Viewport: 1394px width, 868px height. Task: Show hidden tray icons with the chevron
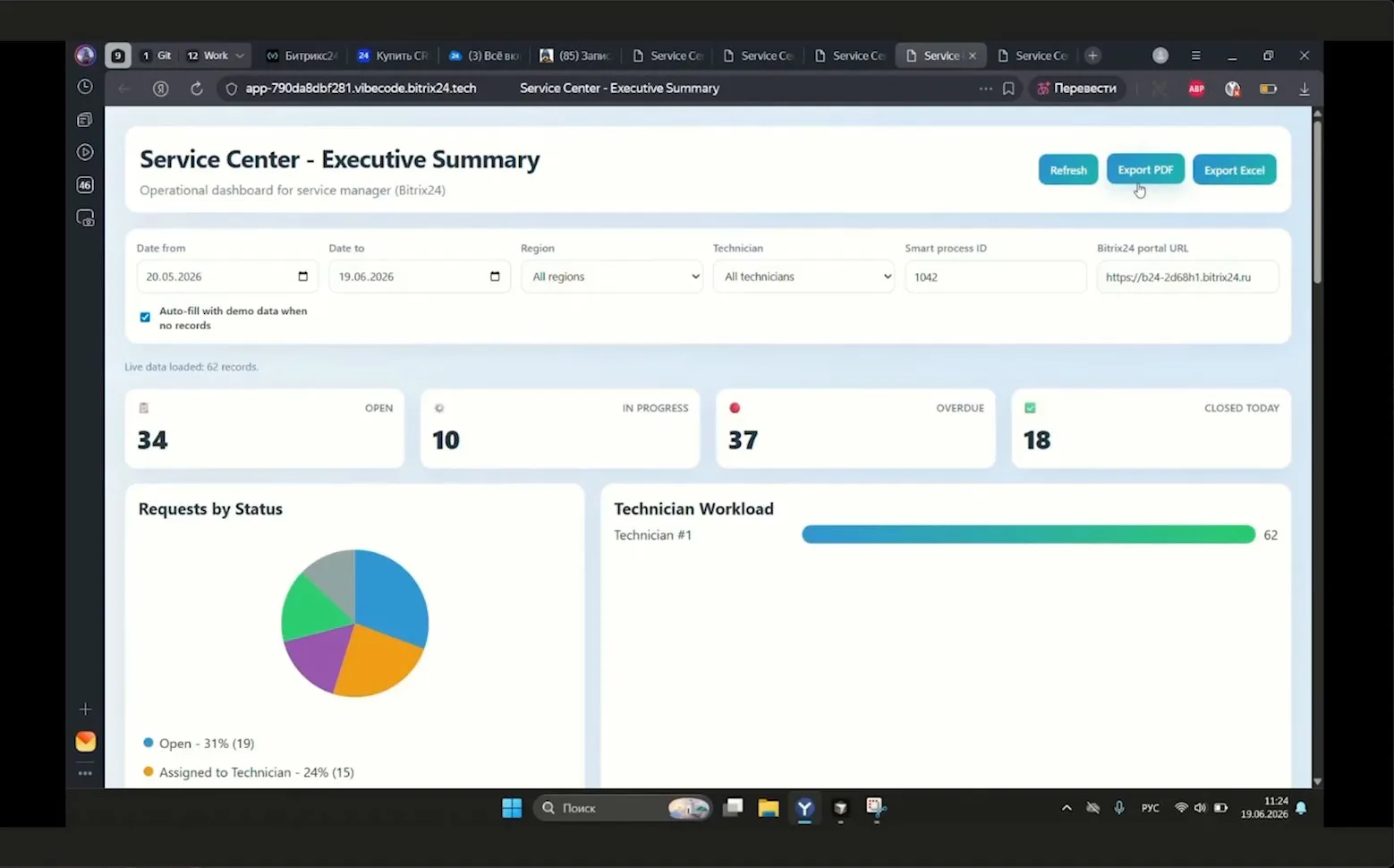coord(1067,808)
